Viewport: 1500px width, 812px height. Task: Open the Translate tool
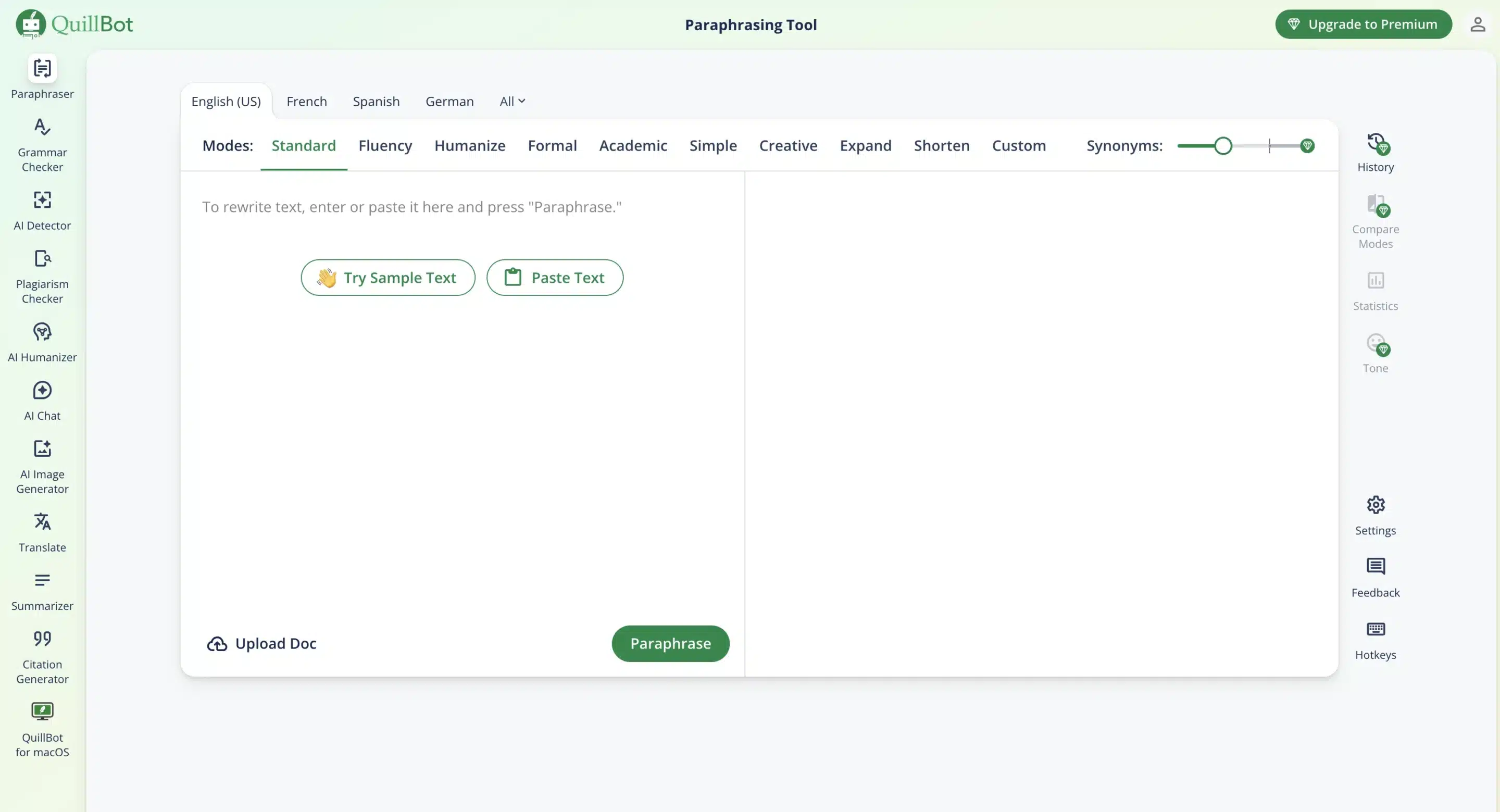tap(41, 531)
